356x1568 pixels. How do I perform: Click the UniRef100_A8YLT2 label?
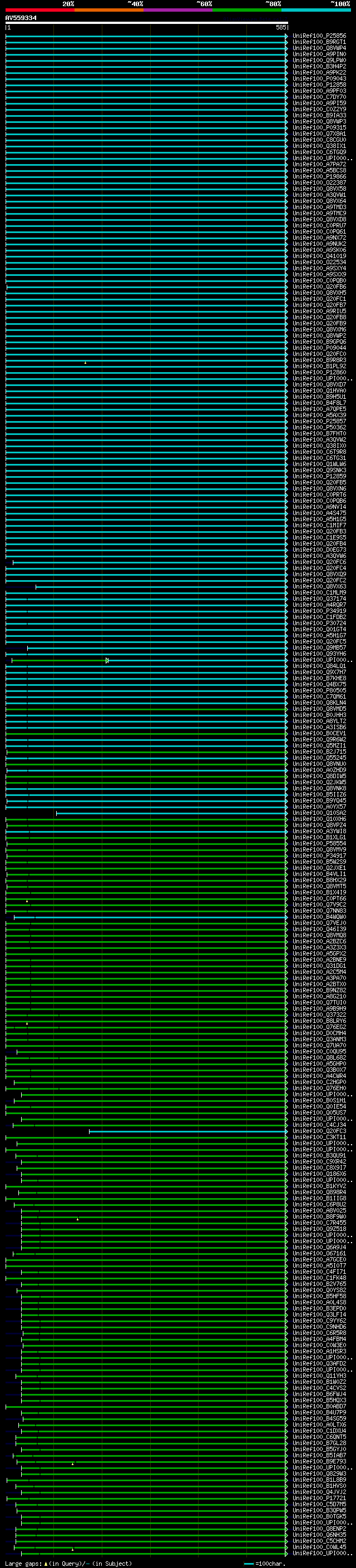tap(319, 722)
